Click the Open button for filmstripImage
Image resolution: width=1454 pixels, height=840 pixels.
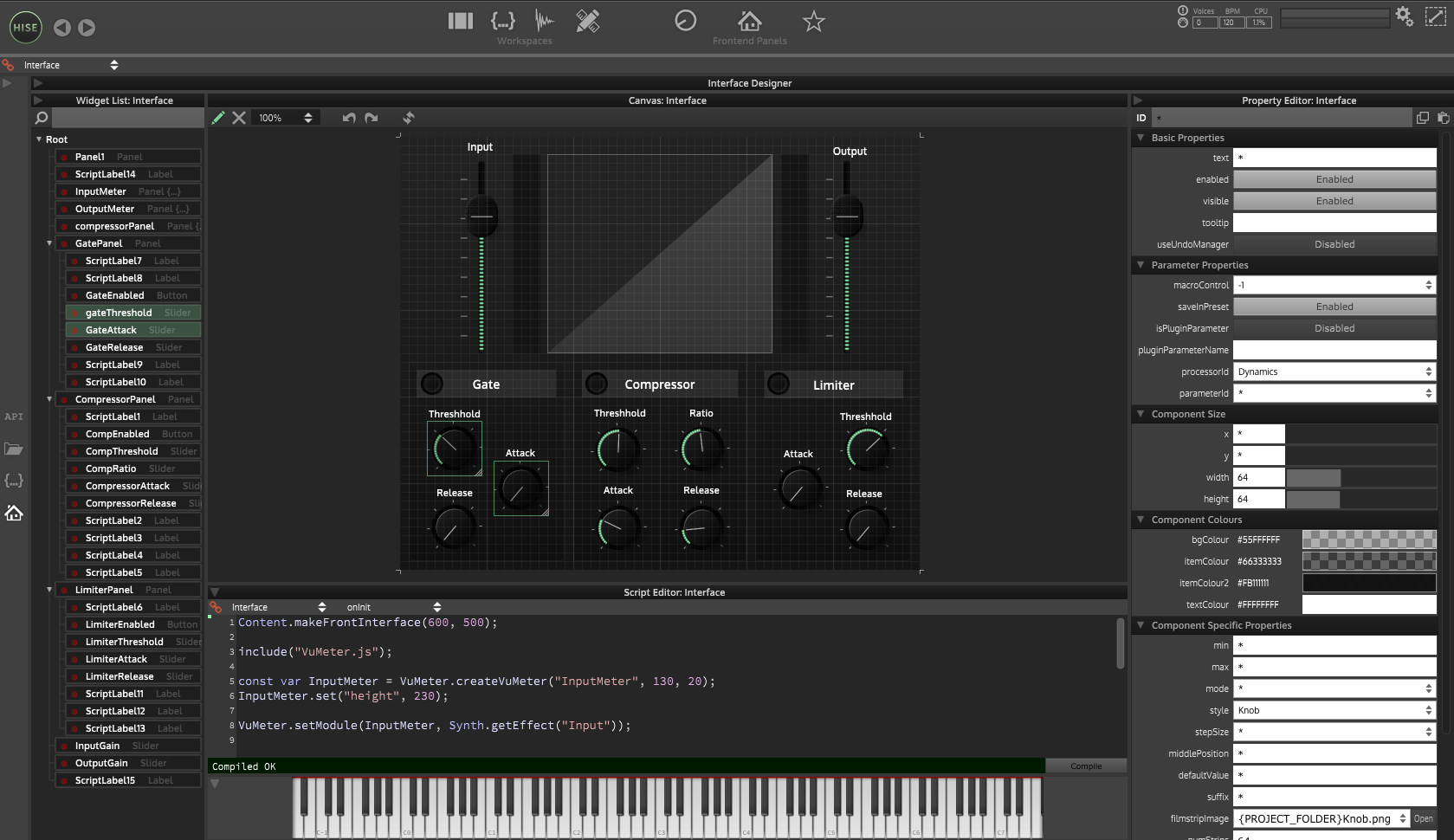pos(1423,818)
